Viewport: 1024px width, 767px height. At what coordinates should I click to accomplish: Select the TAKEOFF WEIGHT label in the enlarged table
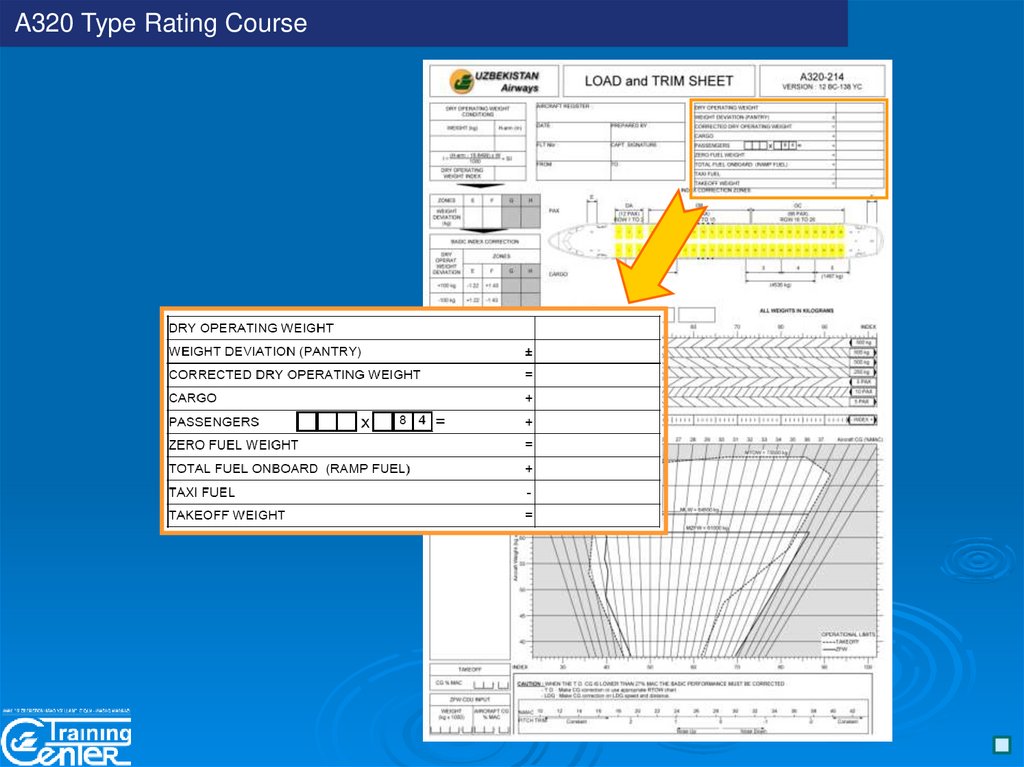[x=227, y=515]
